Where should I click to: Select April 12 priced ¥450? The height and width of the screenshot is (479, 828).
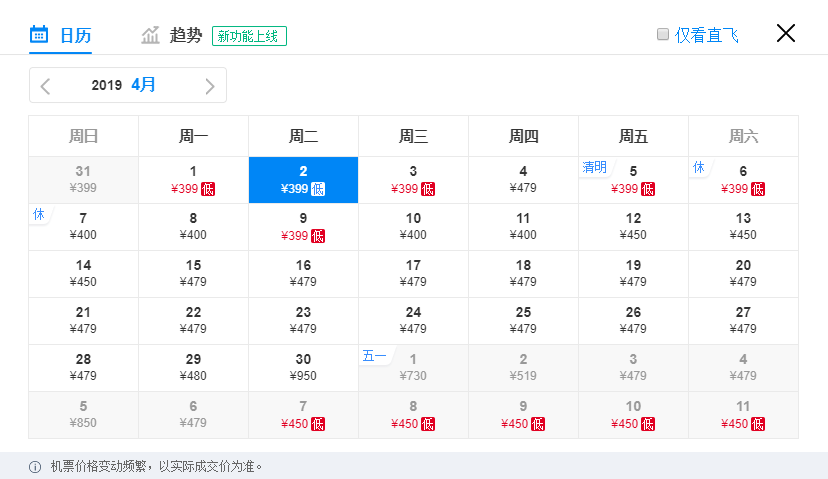click(x=633, y=227)
